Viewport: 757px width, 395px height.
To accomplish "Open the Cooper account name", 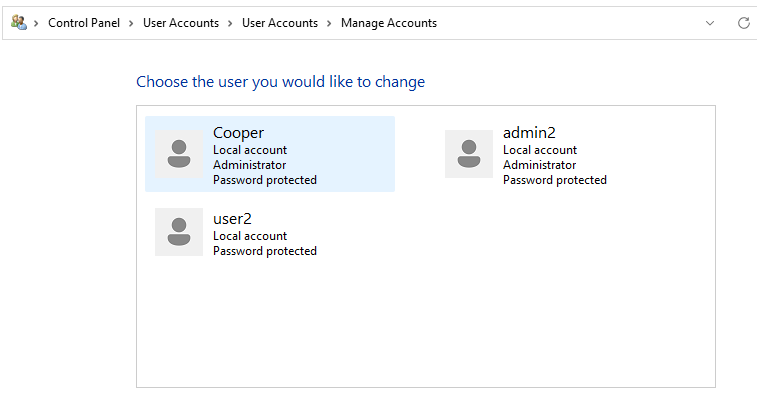I will [238, 133].
